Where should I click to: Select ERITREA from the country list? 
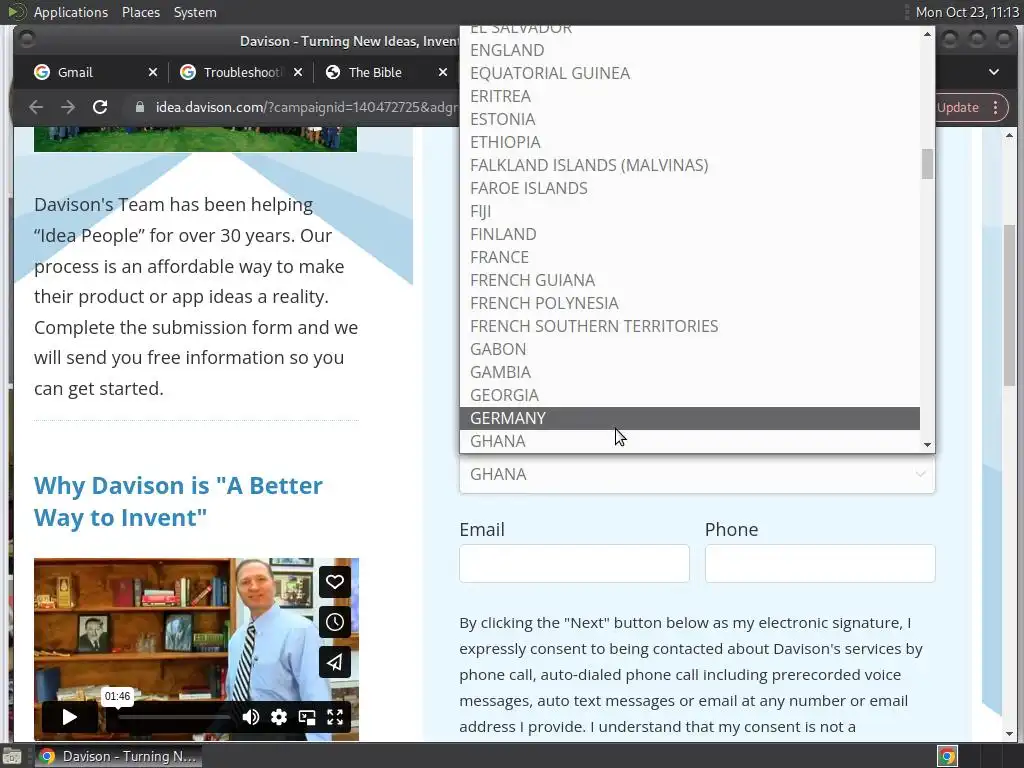click(690, 96)
